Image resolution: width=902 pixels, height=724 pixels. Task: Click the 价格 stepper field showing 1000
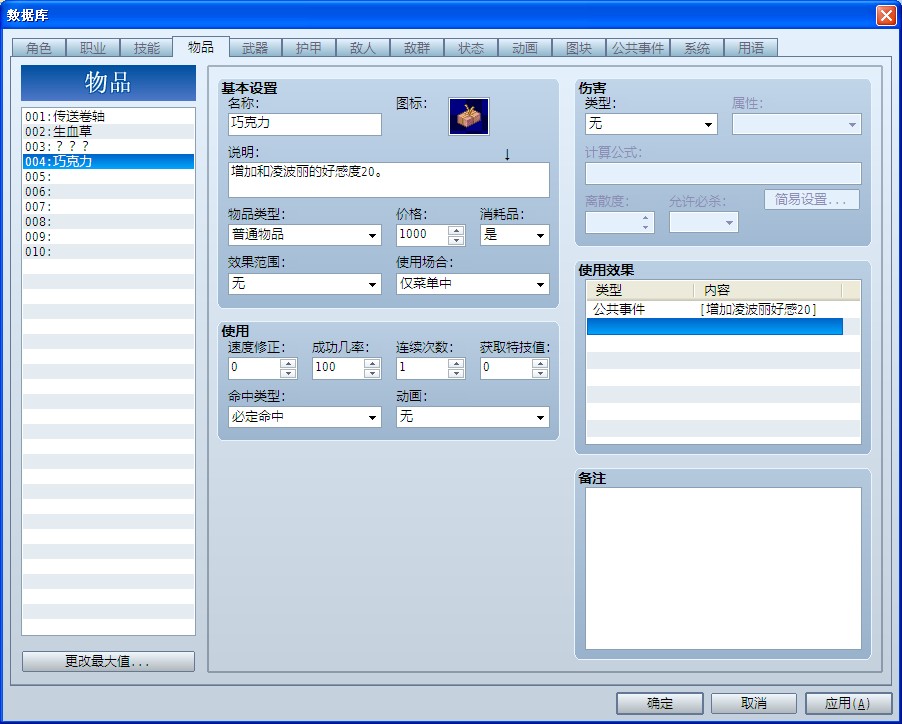coord(430,235)
